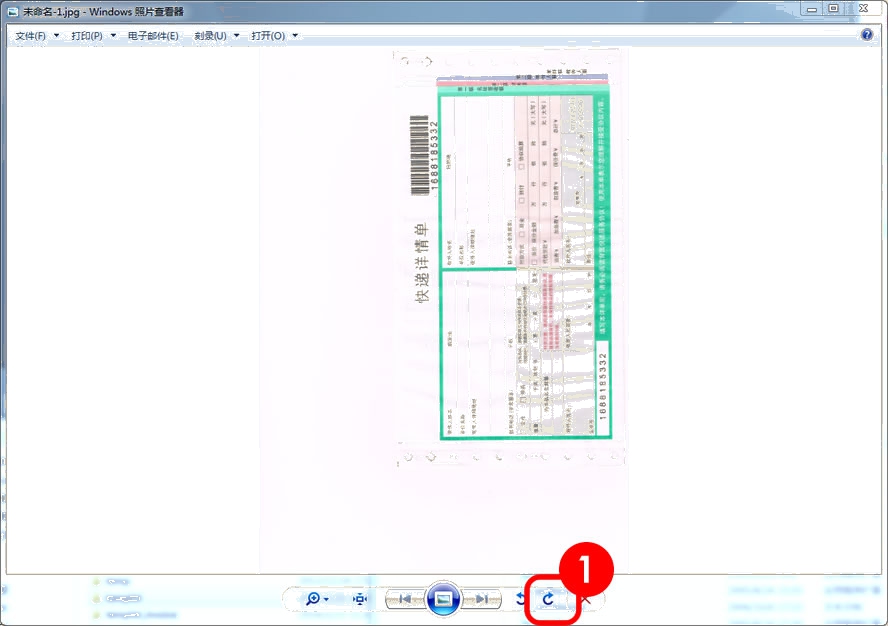Open the 文件(F) menu
This screenshot has width=888, height=626.
[x=31, y=36]
